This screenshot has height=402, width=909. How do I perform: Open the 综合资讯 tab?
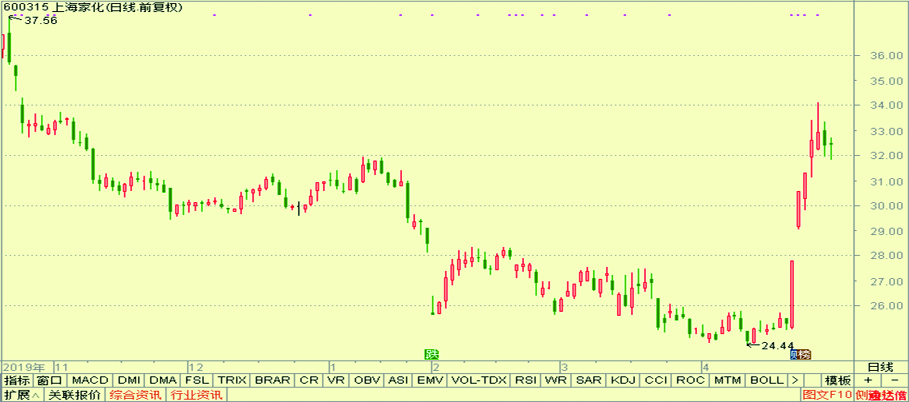click(x=134, y=396)
